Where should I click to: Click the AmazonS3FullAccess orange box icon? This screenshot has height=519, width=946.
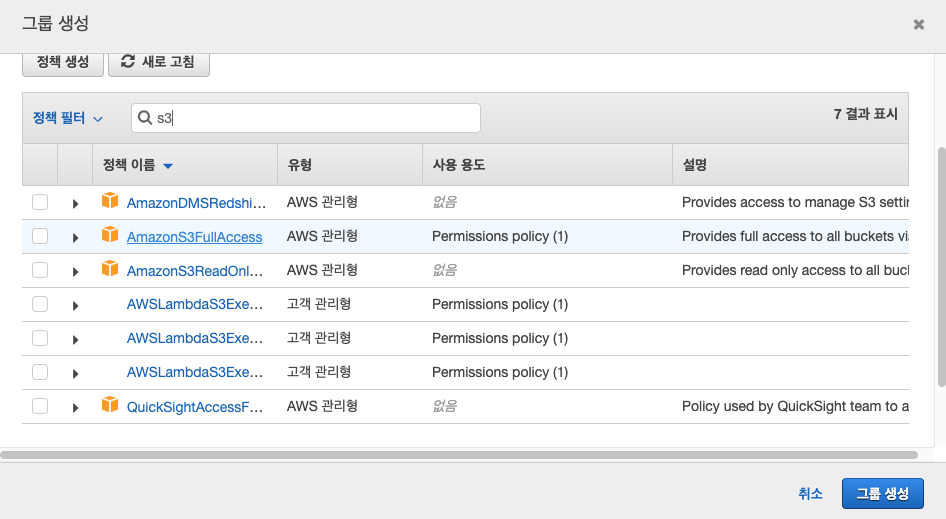pyautogui.click(x=110, y=234)
